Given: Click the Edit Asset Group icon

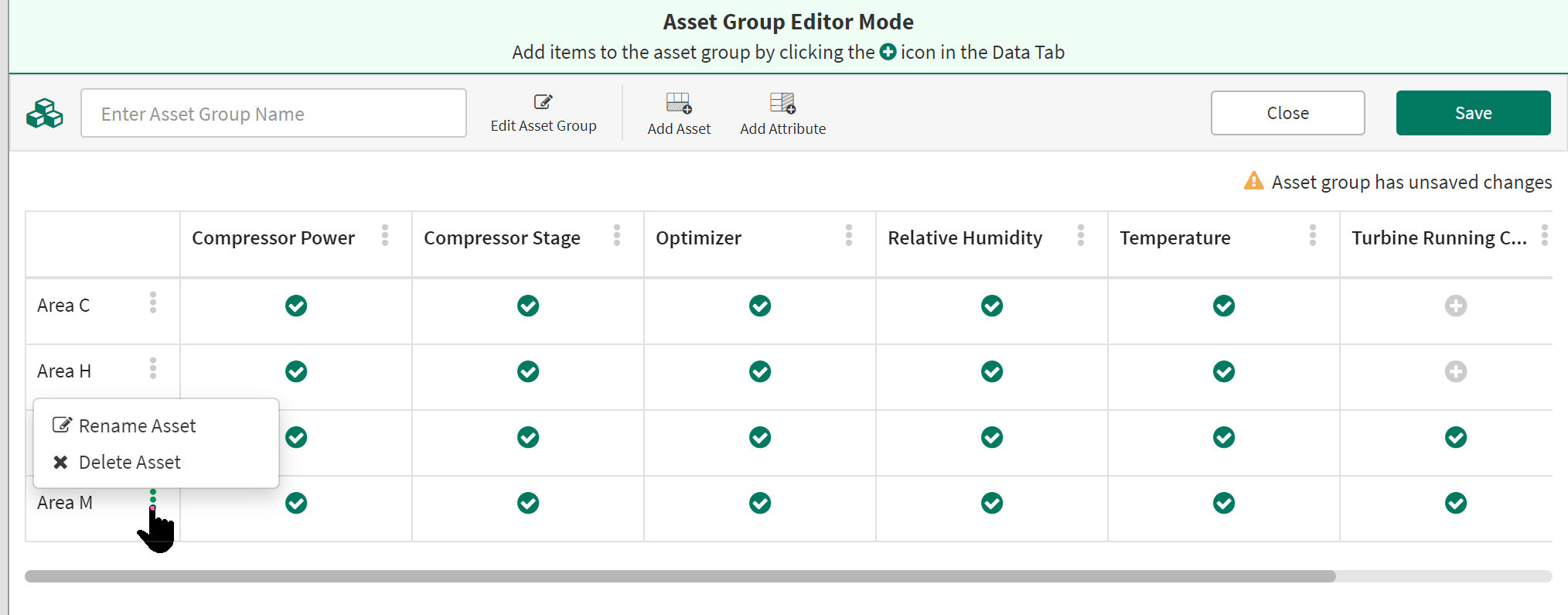Looking at the screenshot, I should pos(543,102).
